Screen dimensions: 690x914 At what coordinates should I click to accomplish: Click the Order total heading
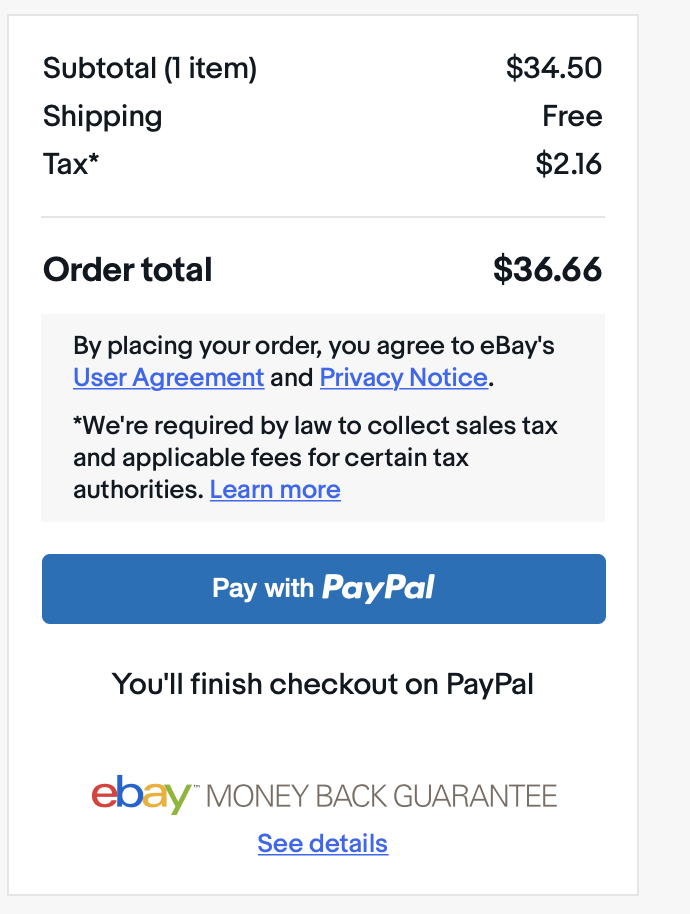[128, 269]
